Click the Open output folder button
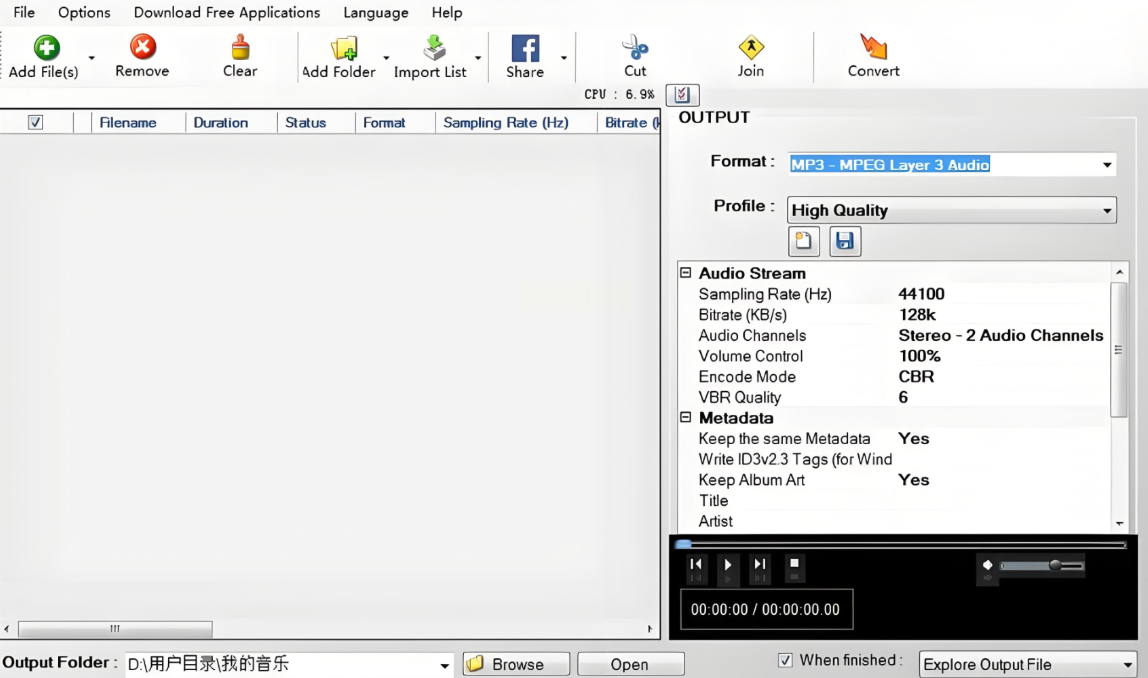Image resolution: width=1148 pixels, height=678 pixels. (x=630, y=664)
